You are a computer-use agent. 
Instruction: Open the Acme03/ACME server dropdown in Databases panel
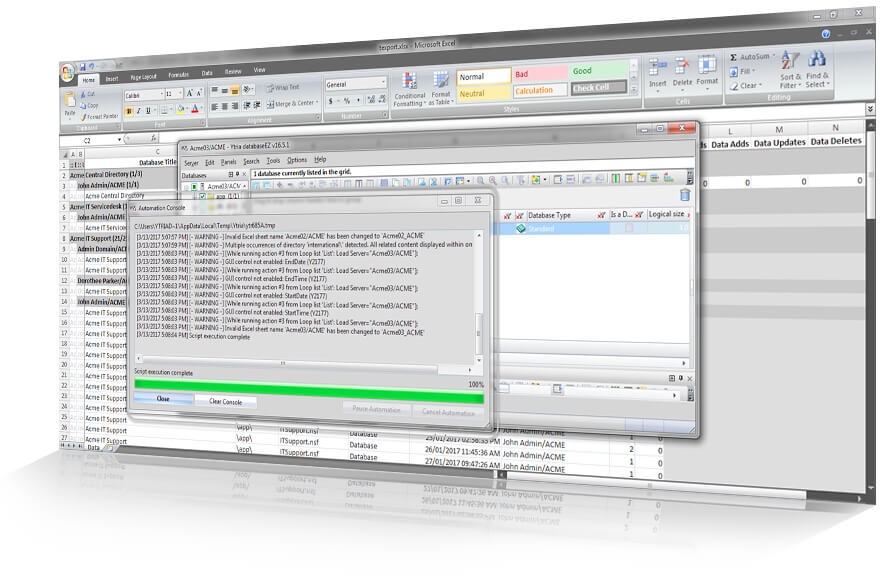point(244,186)
